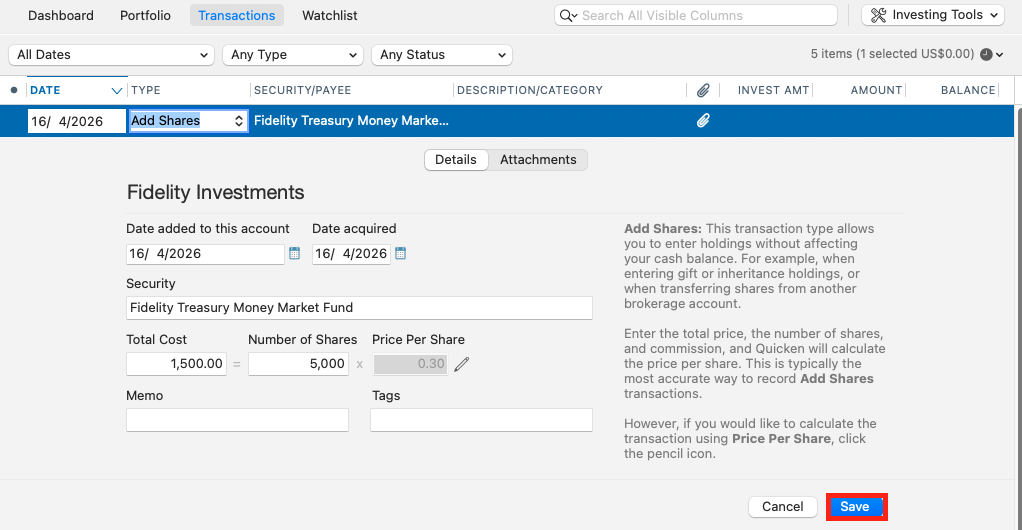The image size is (1022, 530).
Task: Open the Add Shares type selector
Action: point(188,121)
